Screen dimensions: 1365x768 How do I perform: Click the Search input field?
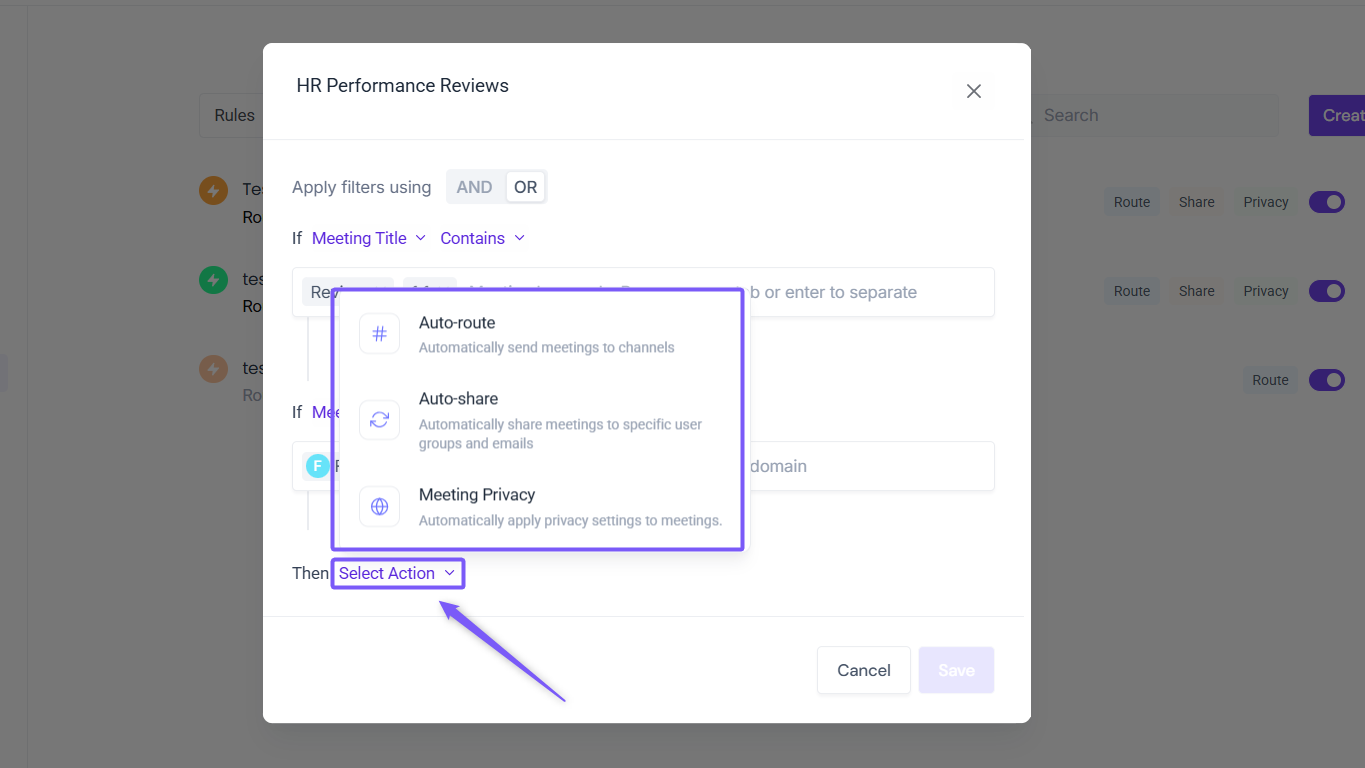click(1155, 115)
